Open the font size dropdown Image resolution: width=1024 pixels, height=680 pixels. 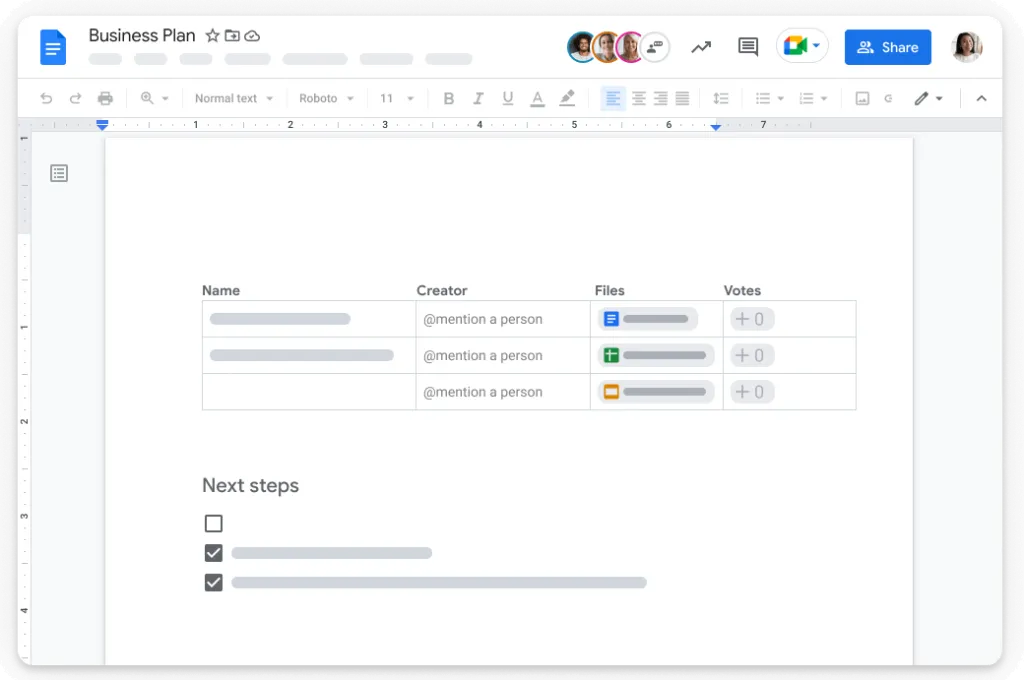396,98
